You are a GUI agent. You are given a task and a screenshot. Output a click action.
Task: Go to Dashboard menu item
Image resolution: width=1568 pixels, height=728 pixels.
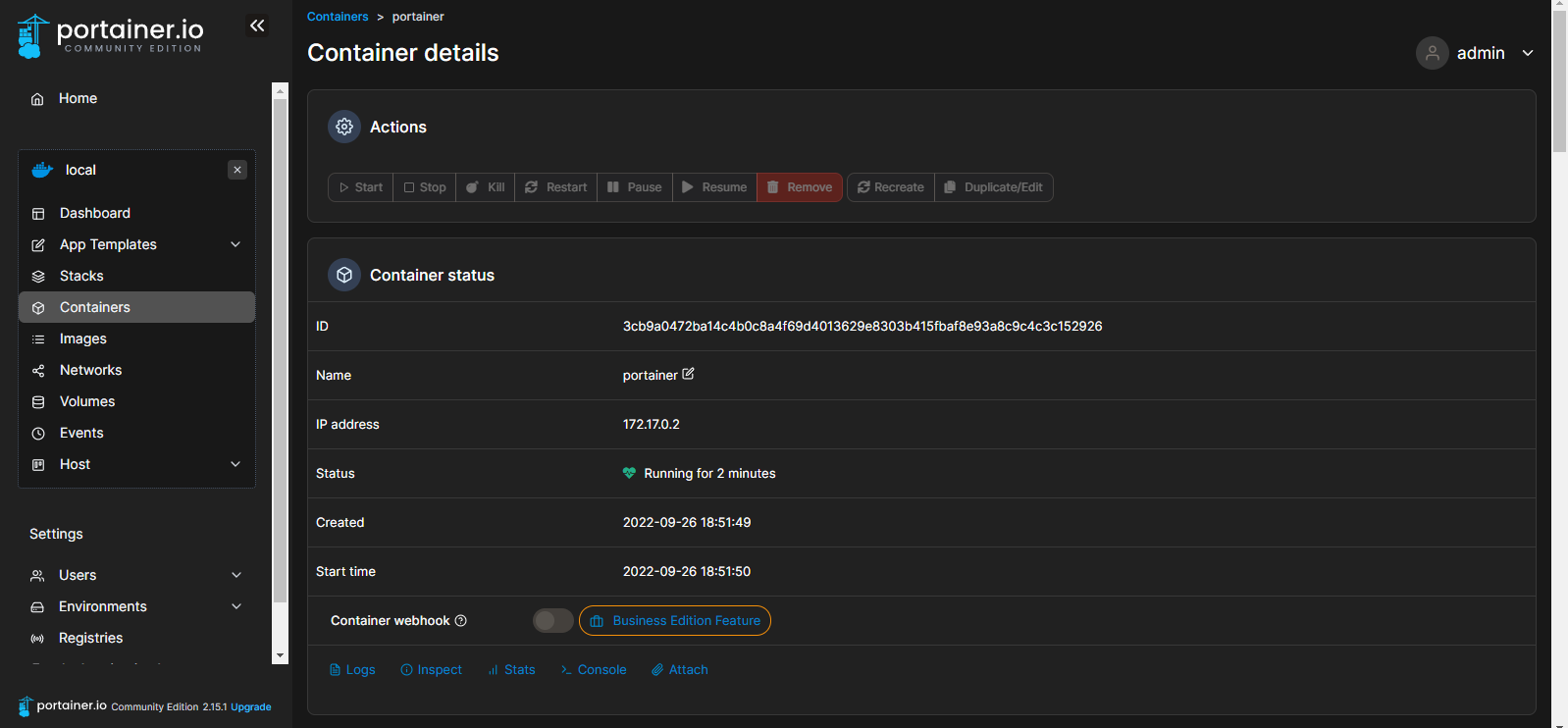(x=95, y=213)
